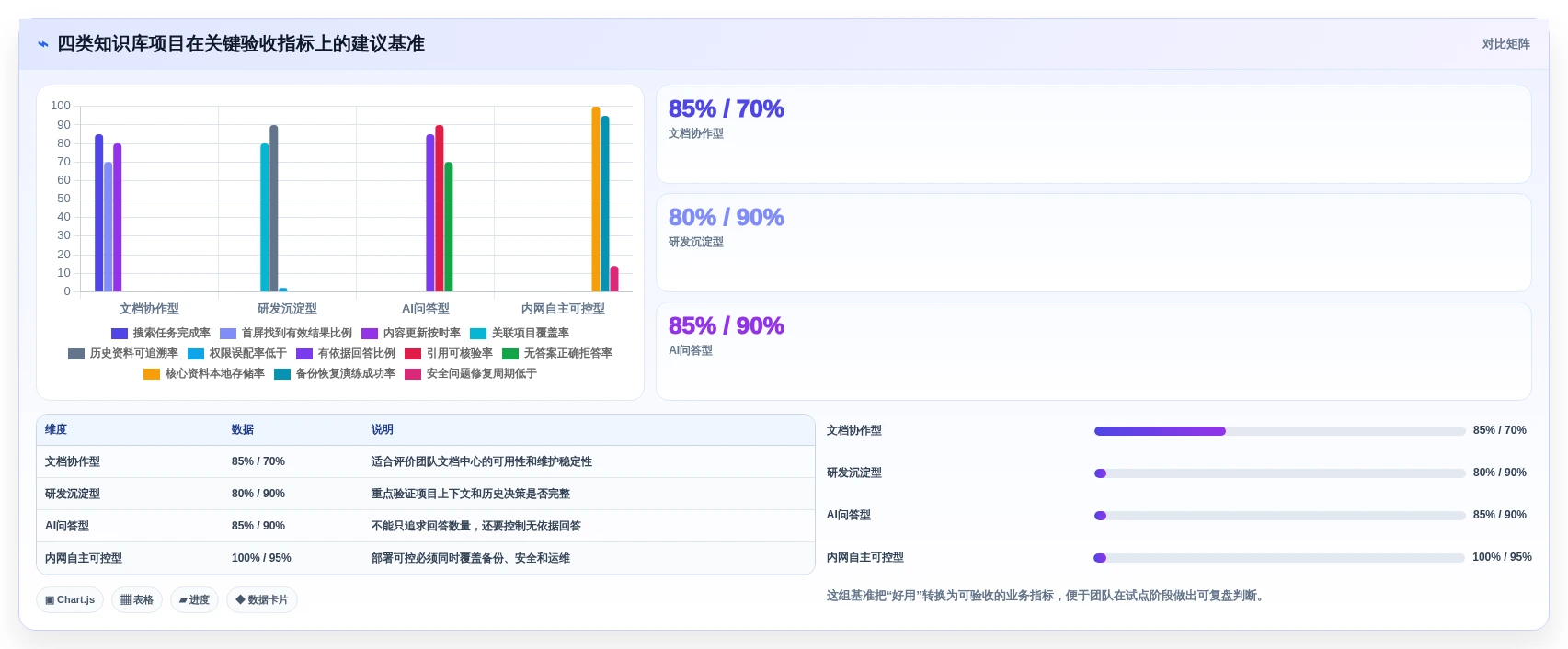Click the red bar in AI问答型 group
The height and width of the screenshot is (649, 1568).
(x=440, y=209)
